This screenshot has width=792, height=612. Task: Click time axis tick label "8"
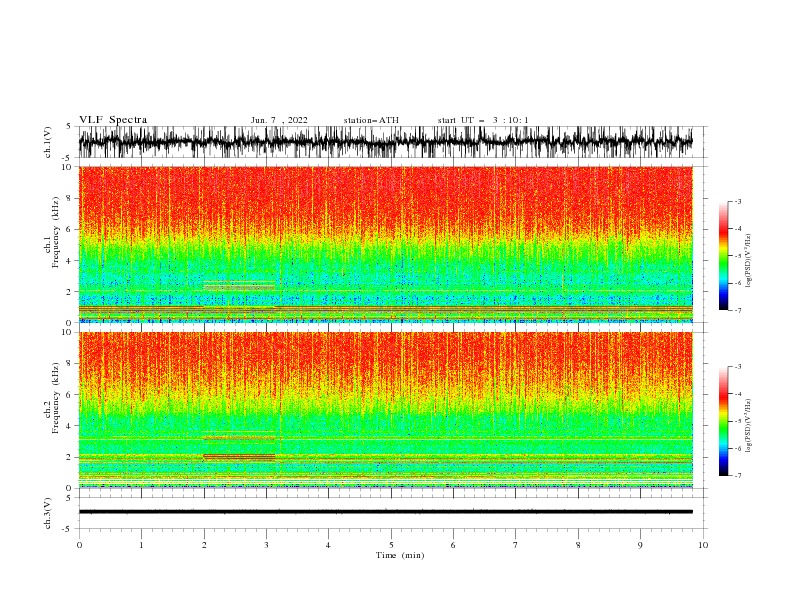coord(578,545)
